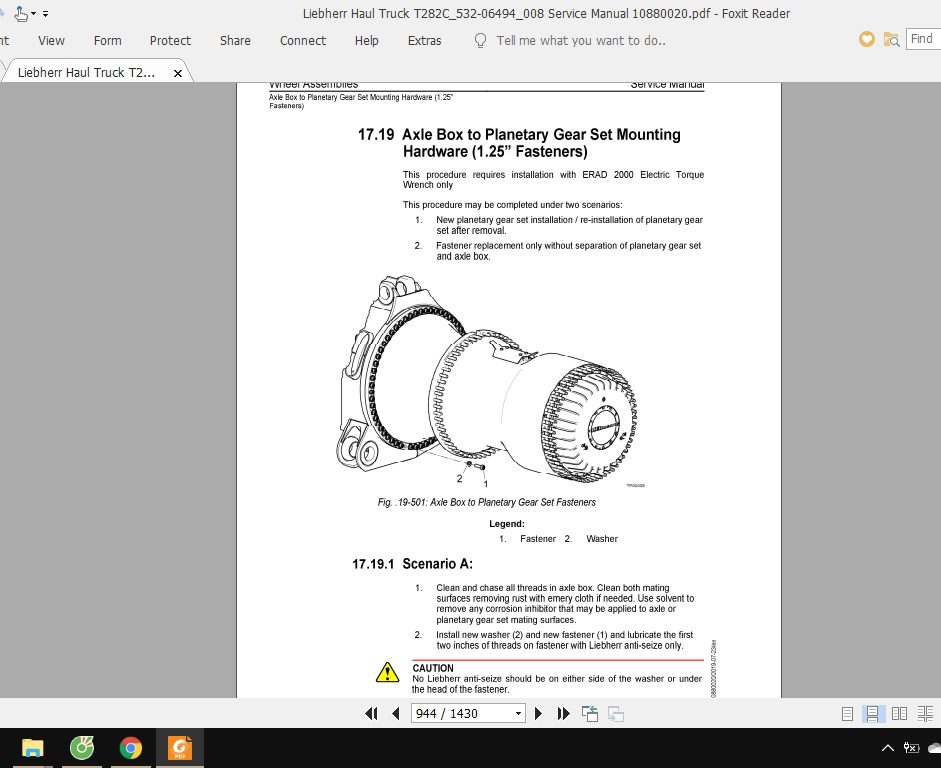The height and width of the screenshot is (768, 941).
Task: Jump to the last page
Action: point(564,713)
